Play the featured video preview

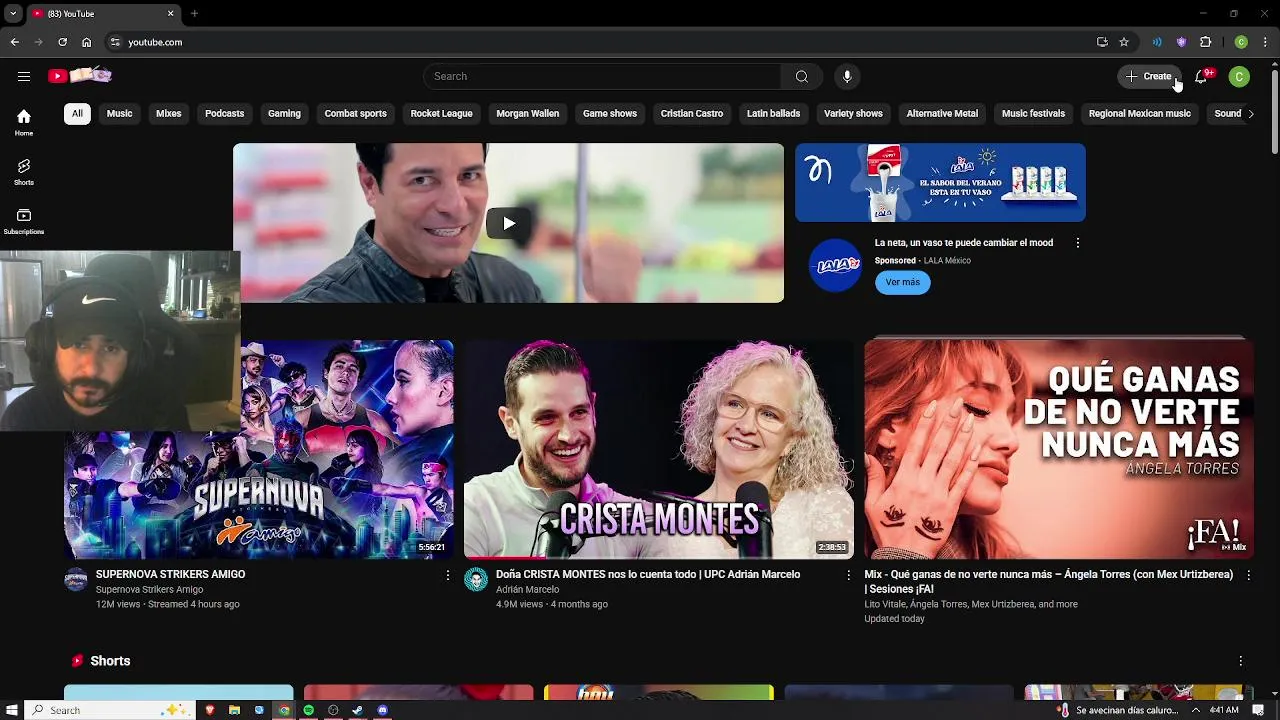508,223
